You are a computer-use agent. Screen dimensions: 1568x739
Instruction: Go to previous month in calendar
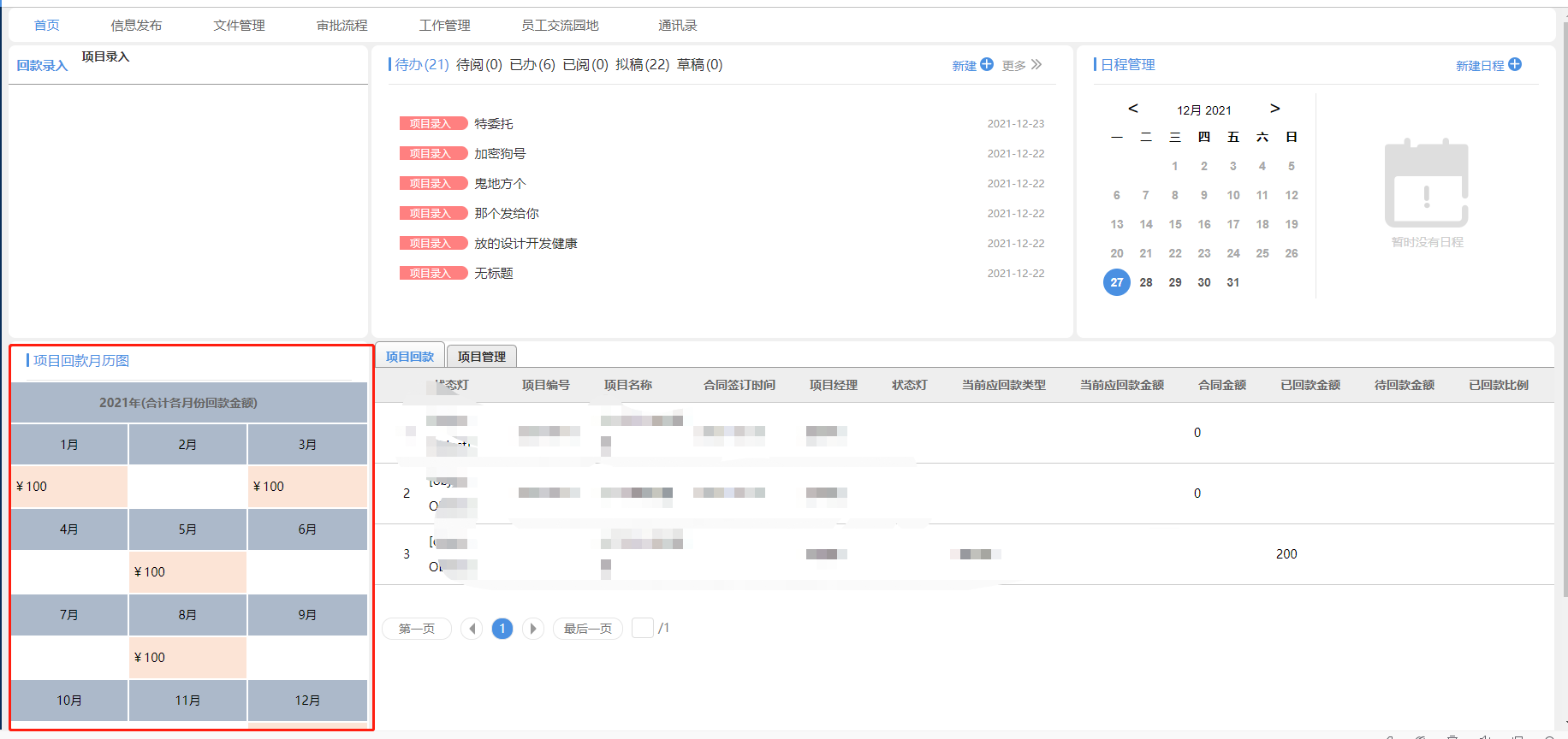(1133, 109)
